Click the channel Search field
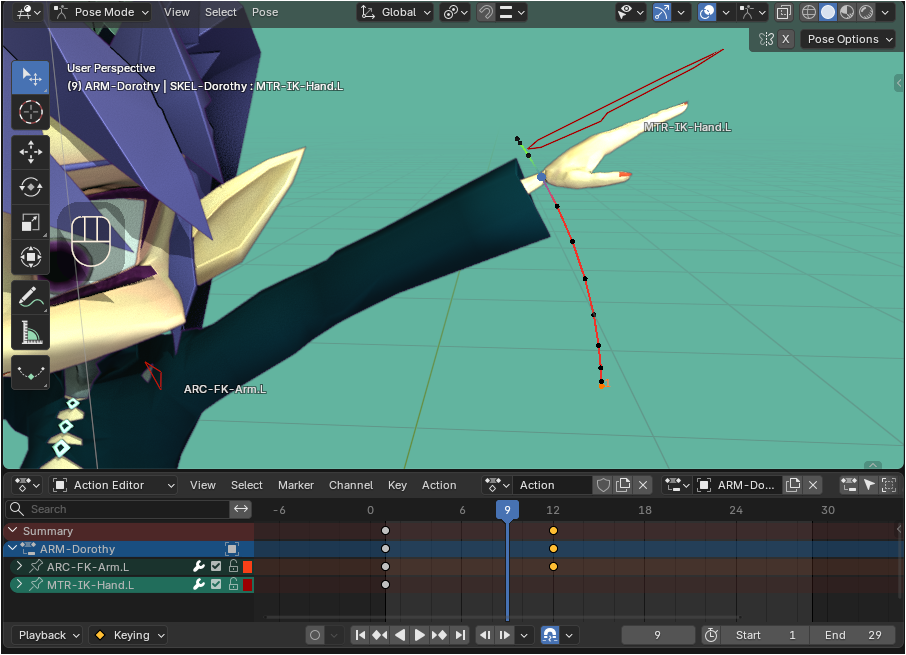 (117, 509)
